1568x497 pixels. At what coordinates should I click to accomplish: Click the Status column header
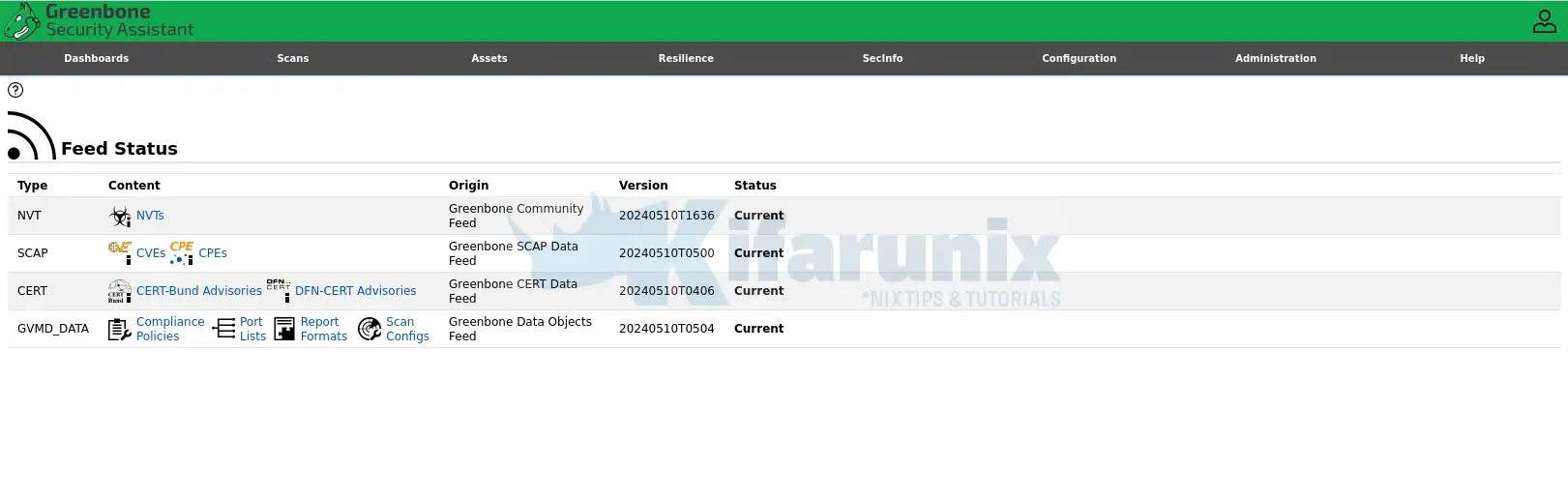pos(754,186)
